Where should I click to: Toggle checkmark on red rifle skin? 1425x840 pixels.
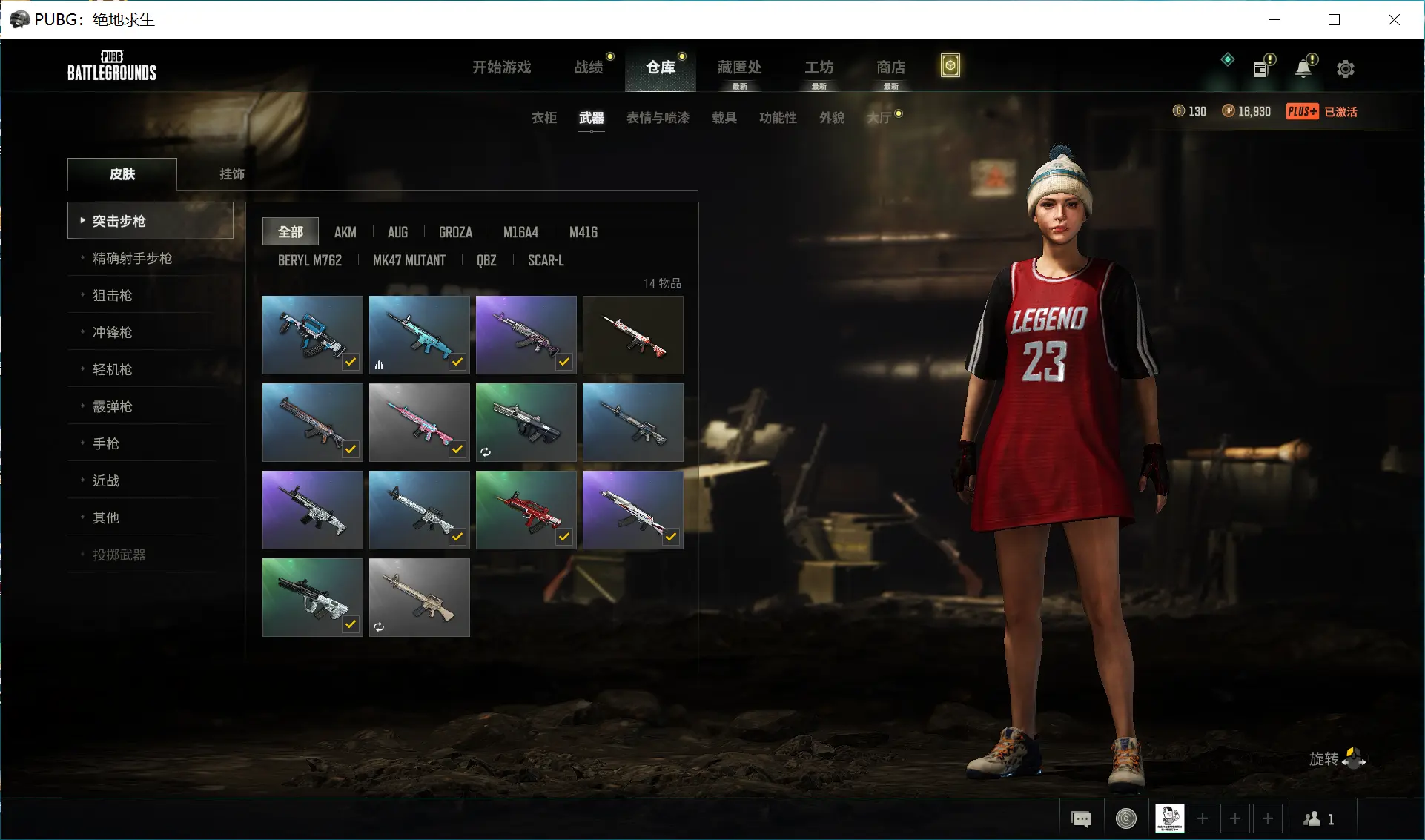564,537
